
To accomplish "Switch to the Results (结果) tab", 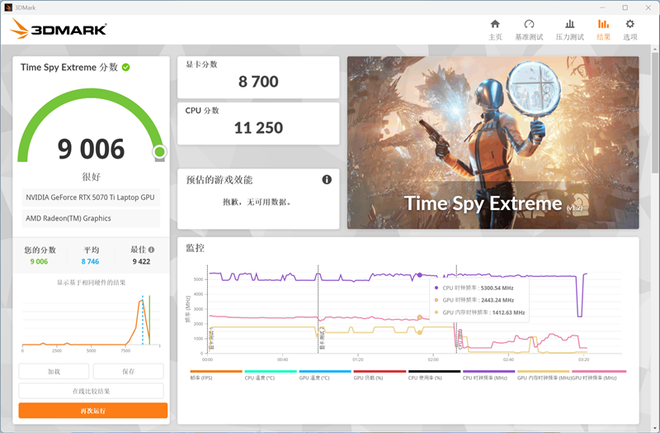I will (x=603, y=29).
